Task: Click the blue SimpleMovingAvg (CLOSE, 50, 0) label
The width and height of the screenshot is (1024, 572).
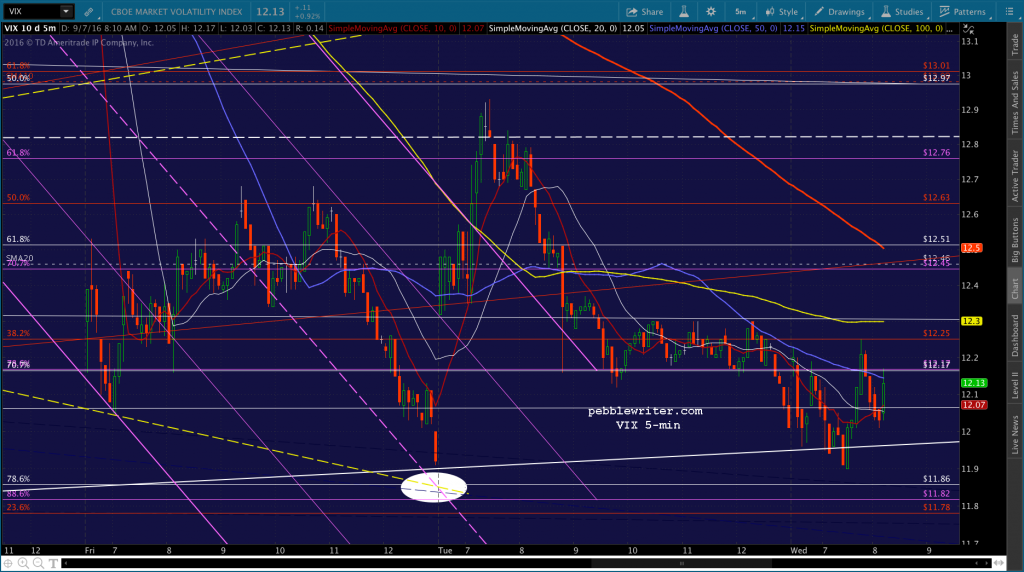Action: click(713, 29)
